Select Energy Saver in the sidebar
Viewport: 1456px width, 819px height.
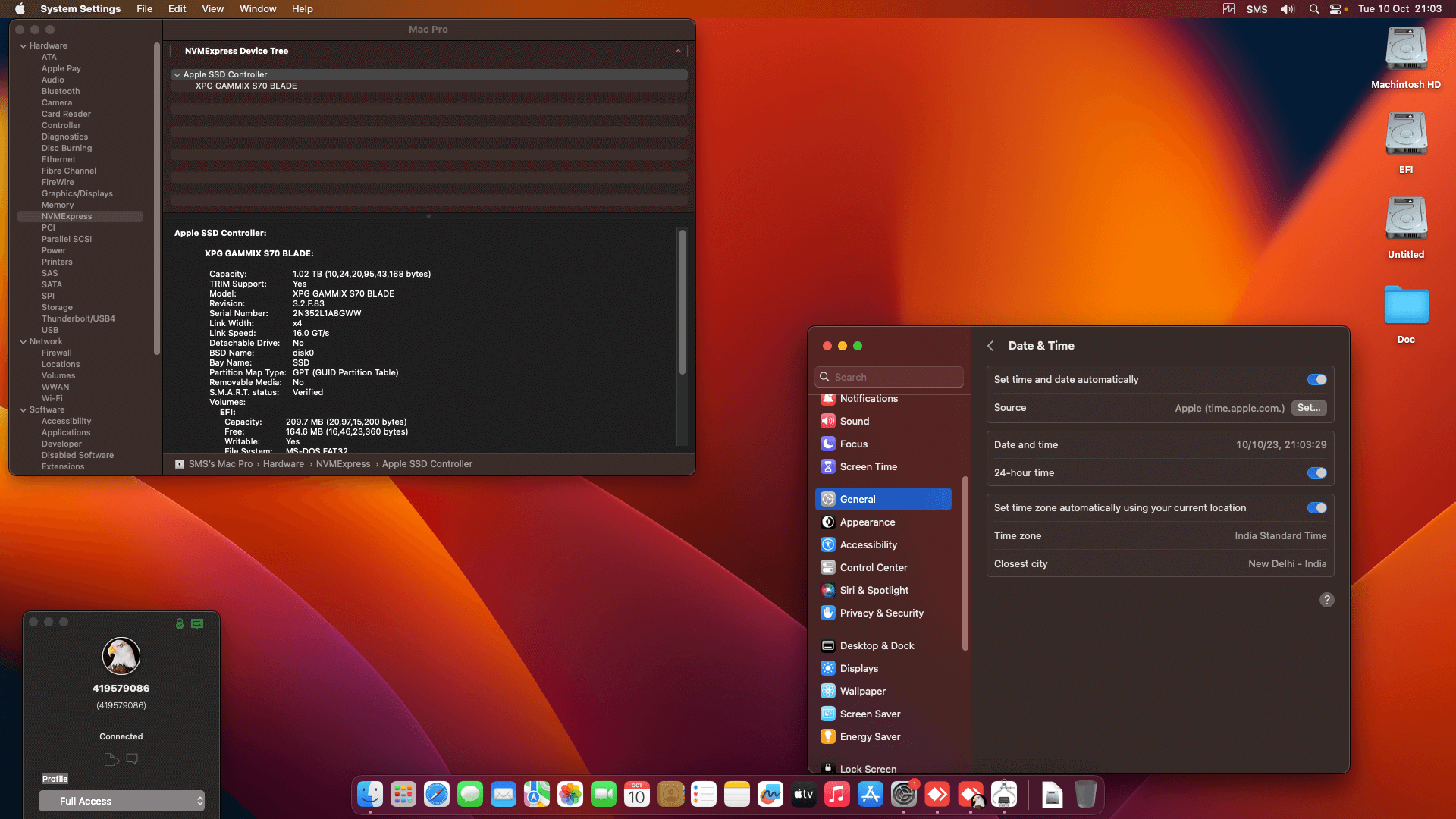tap(870, 736)
